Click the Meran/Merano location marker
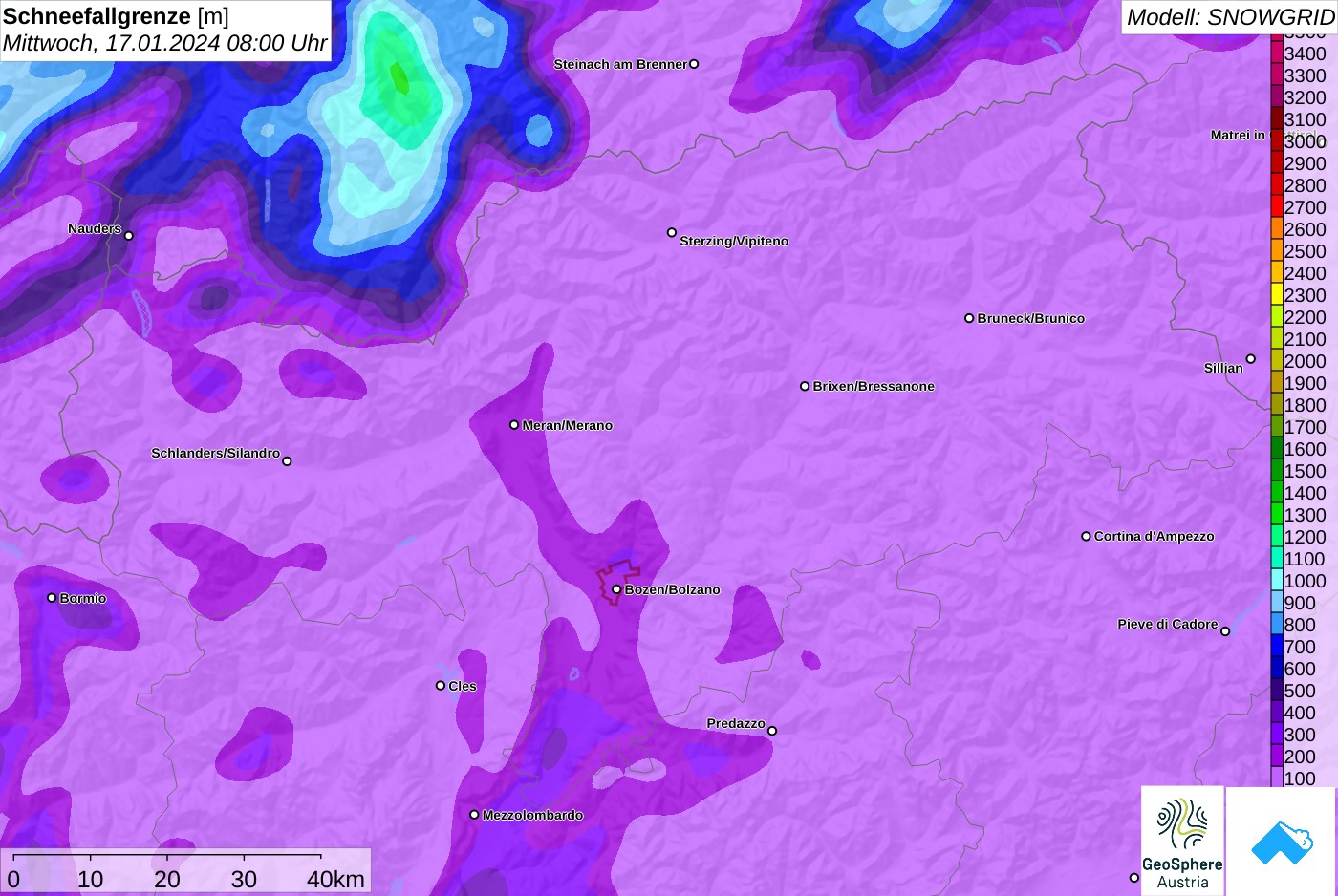Screen dimensions: 1338x896 click(x=514, y=424)
